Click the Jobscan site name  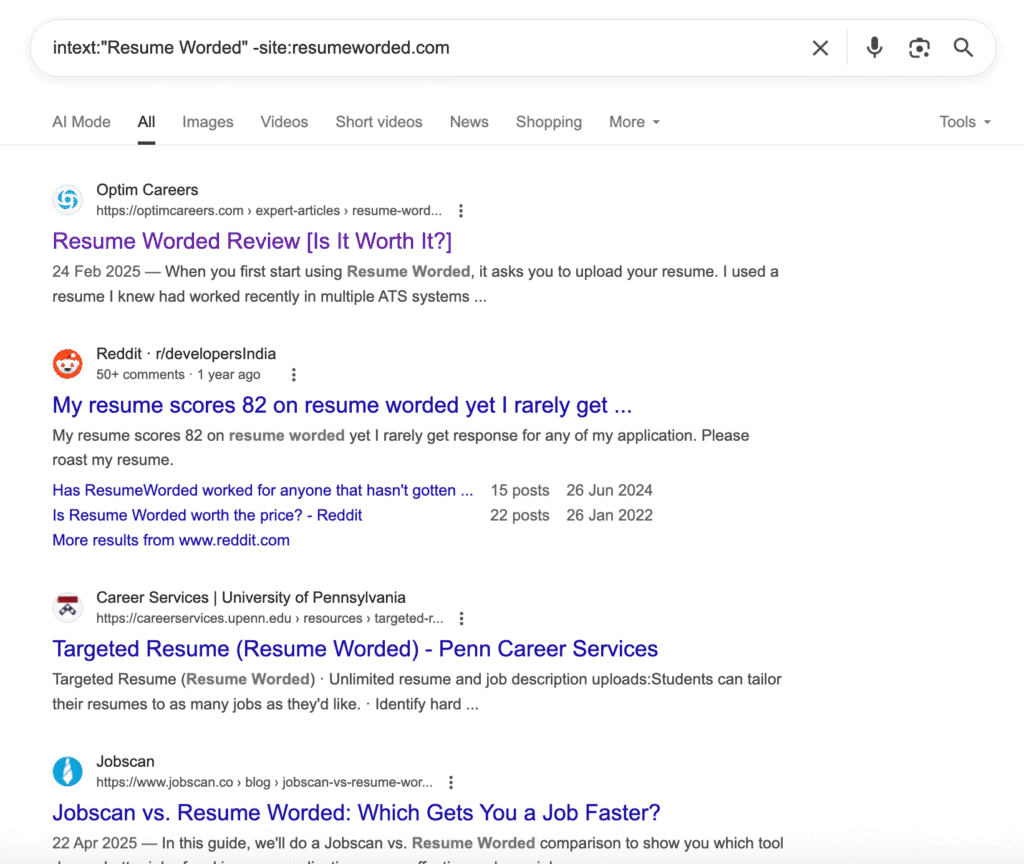125,761
